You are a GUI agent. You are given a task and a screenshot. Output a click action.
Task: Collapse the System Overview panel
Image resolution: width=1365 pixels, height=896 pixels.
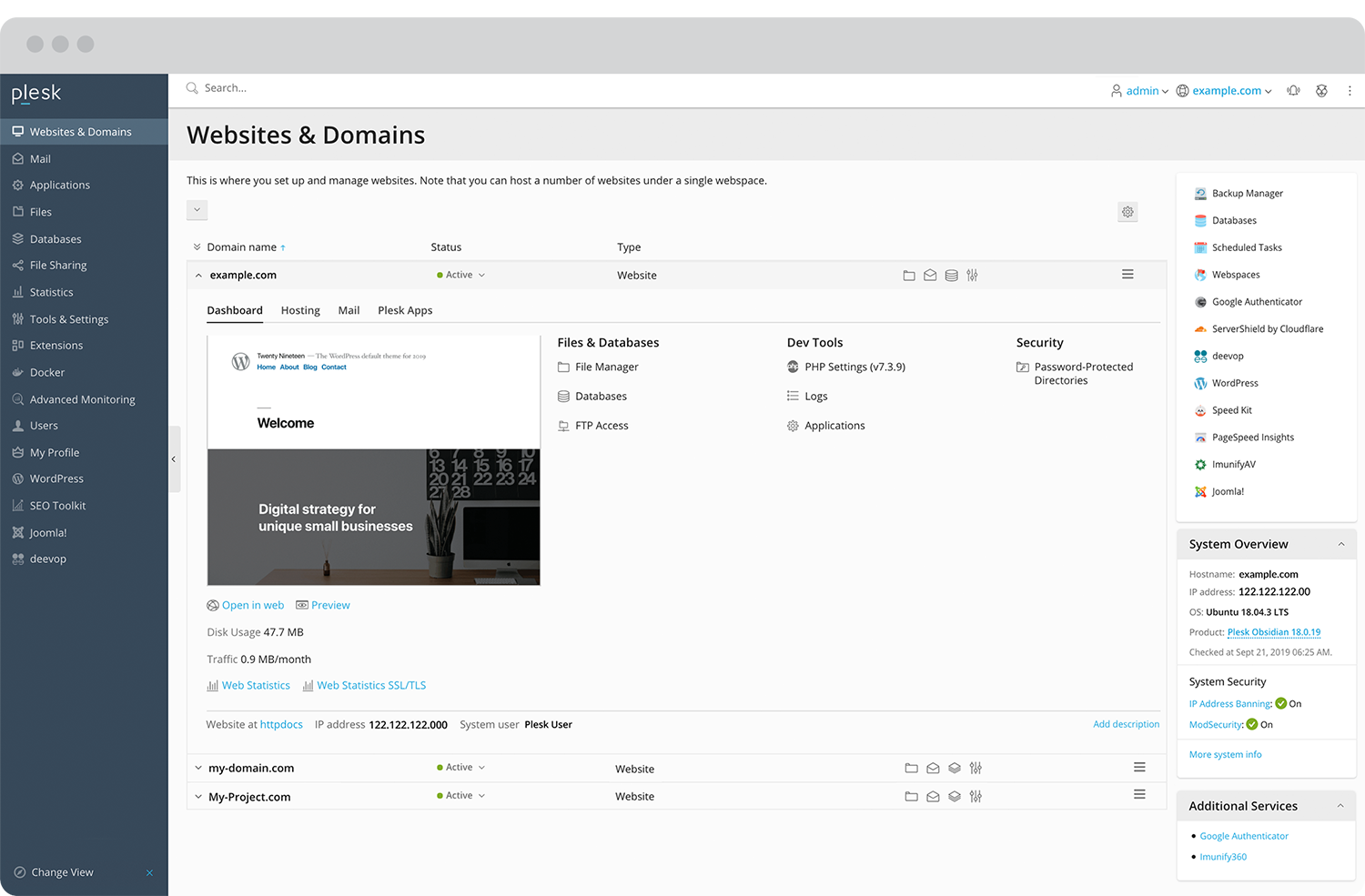[1340, 545]
